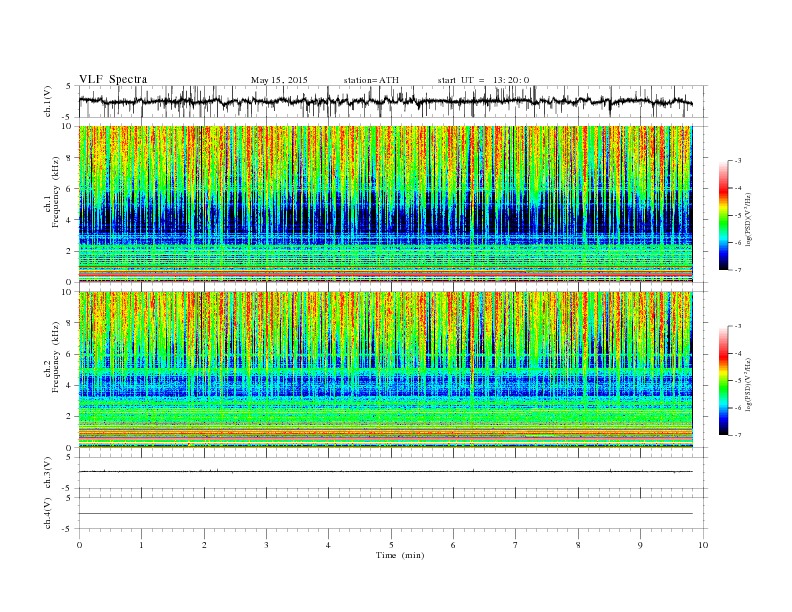
Task: Select the "ch.4(V)" axis label
Action: coord(48,513)
